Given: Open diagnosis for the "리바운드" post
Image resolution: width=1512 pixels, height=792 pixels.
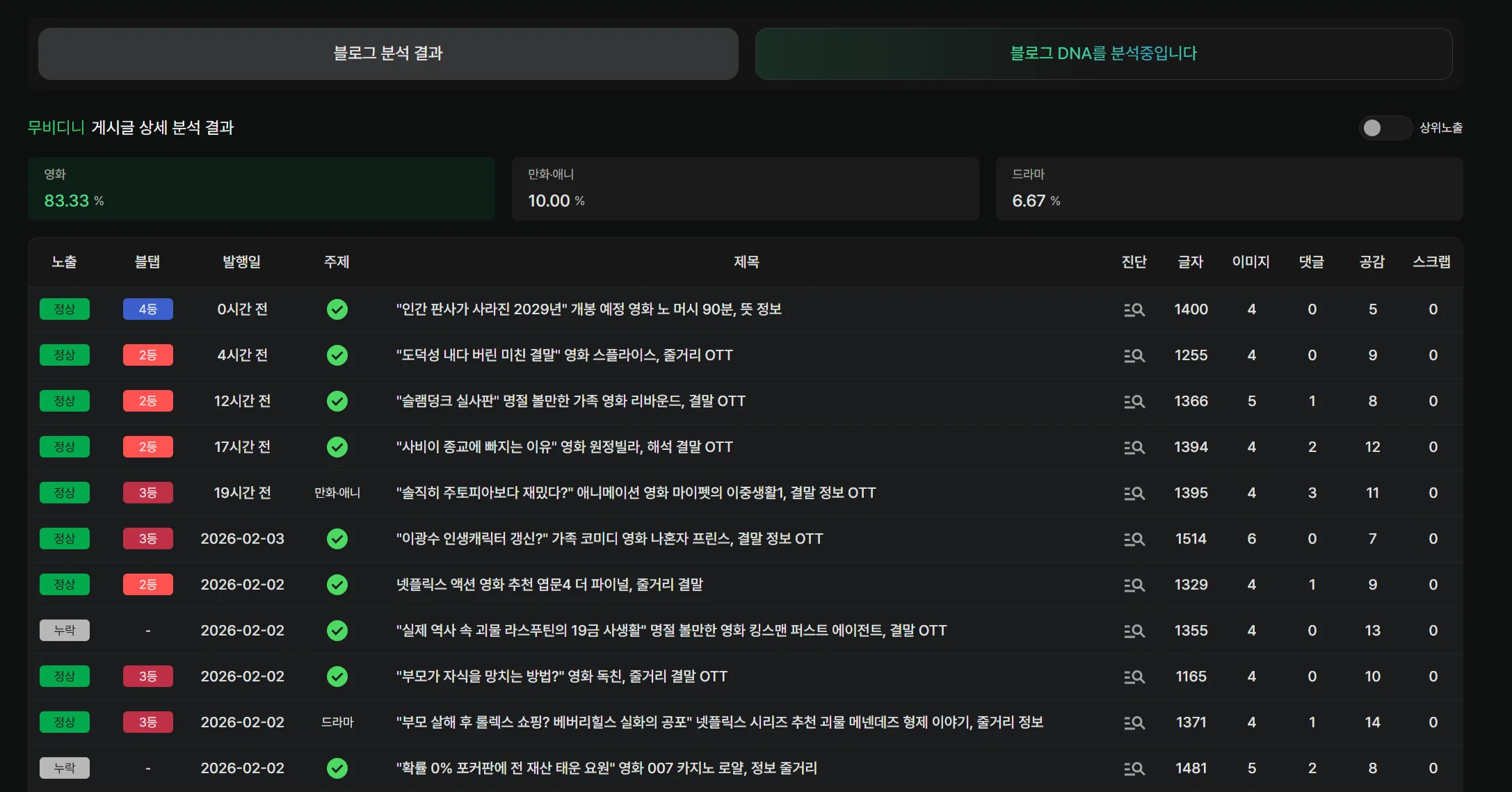Looking at the screenshot, I should pos(1134,401).
